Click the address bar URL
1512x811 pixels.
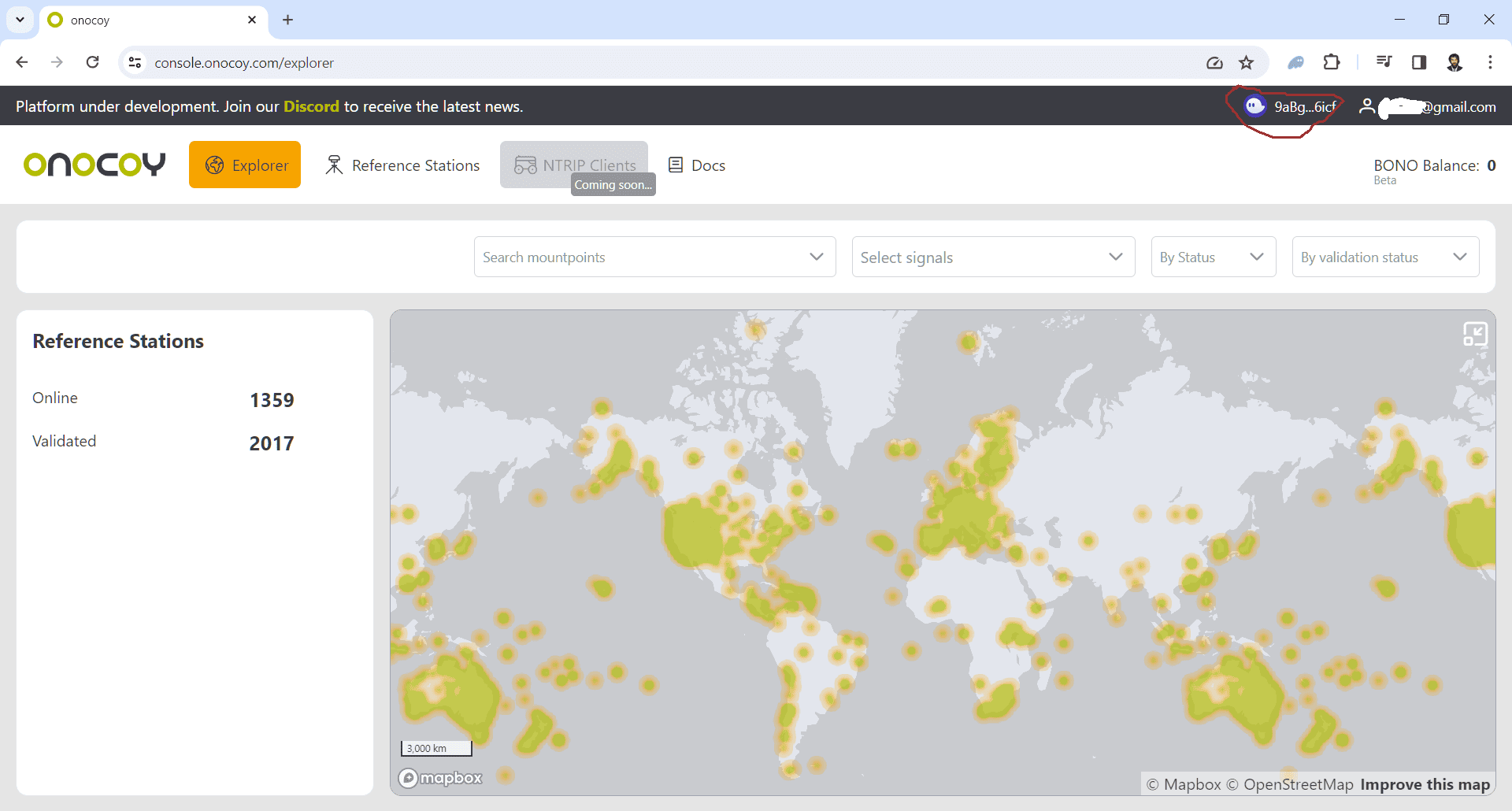pyautogui.click(x=244, y=63)
